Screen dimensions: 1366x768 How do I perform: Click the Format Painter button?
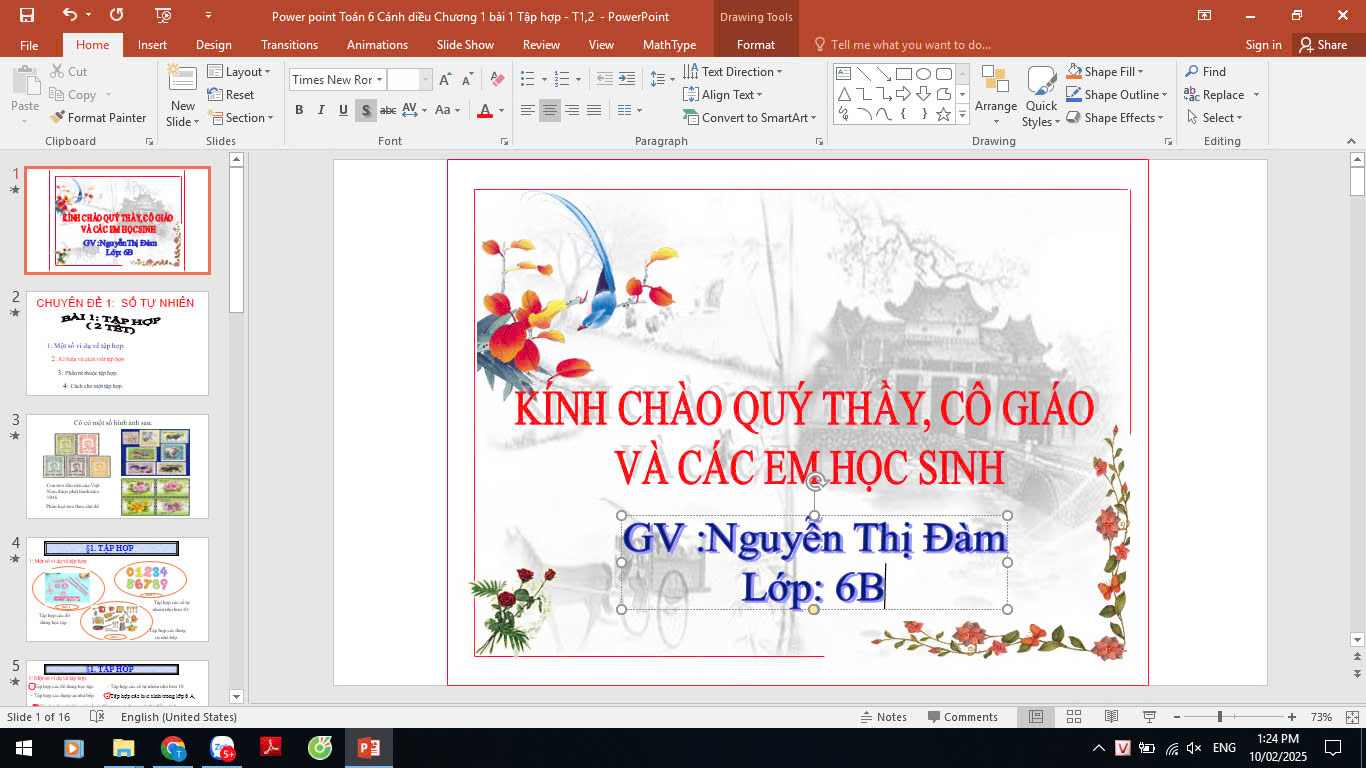(98, 118)
